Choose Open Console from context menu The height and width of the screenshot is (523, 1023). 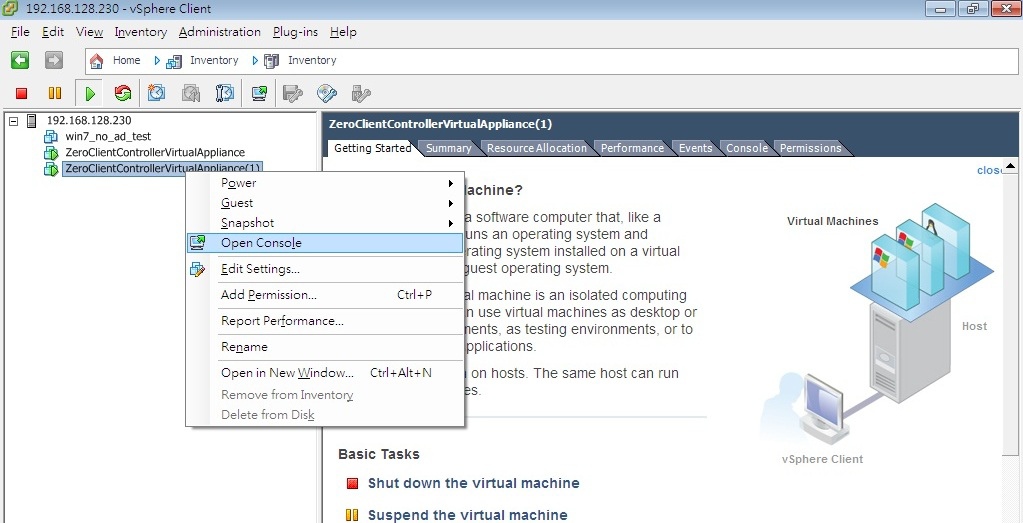[325, 243]
